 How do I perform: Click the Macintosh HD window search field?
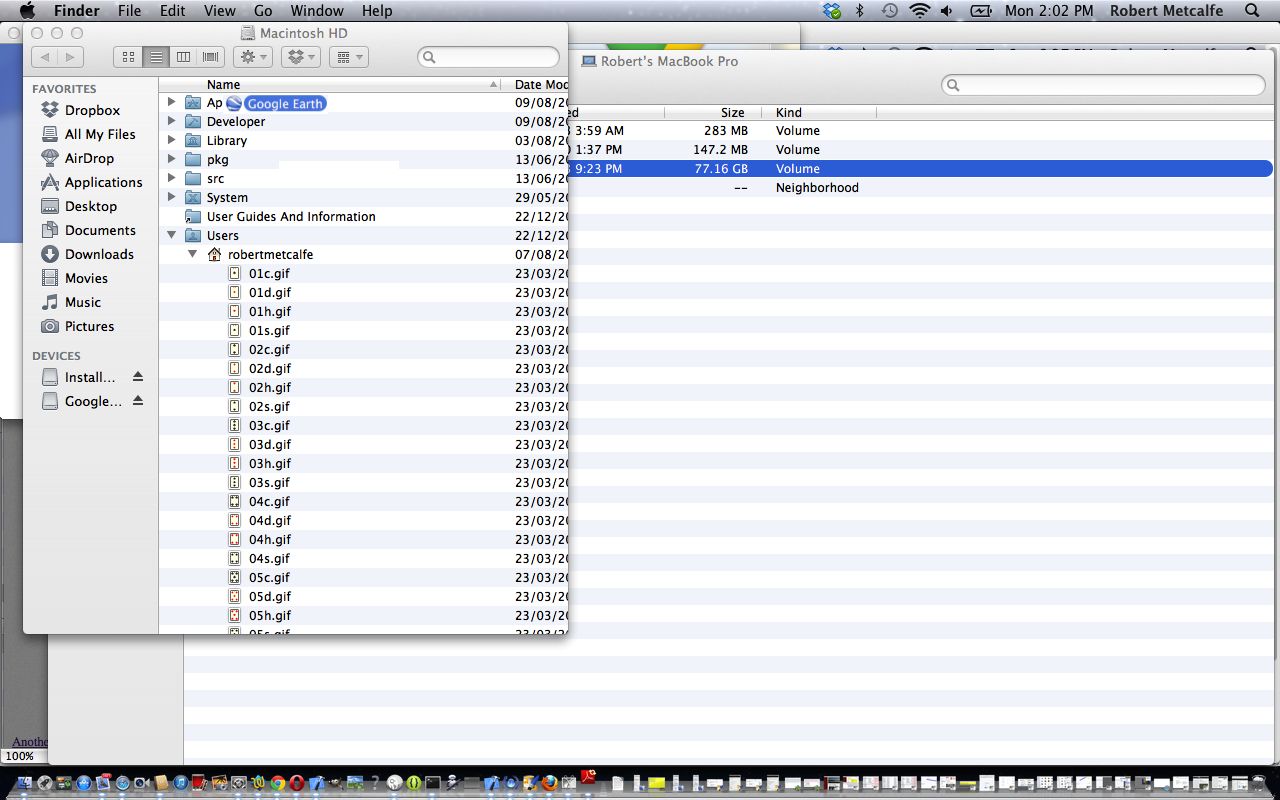[490, 57]
